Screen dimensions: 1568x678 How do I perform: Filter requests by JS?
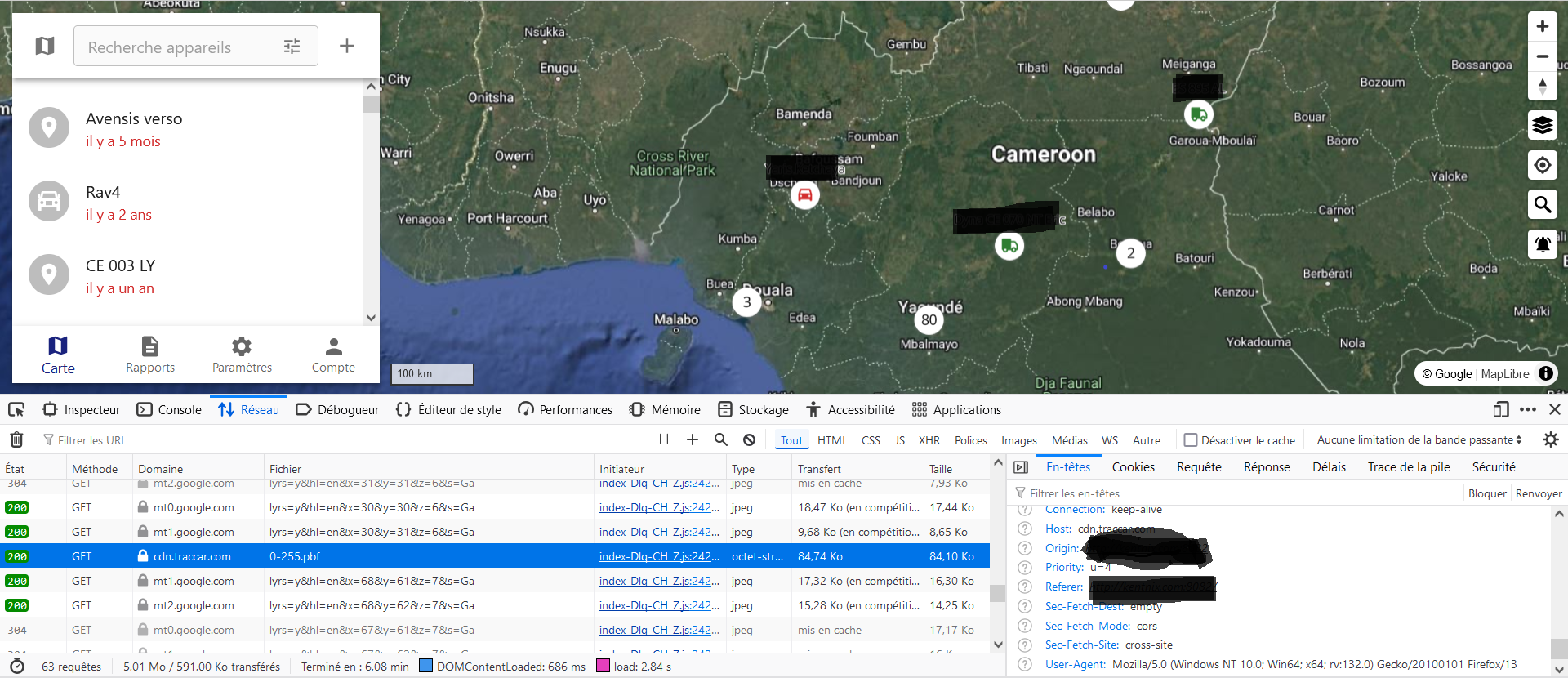(x=899, y=440)
